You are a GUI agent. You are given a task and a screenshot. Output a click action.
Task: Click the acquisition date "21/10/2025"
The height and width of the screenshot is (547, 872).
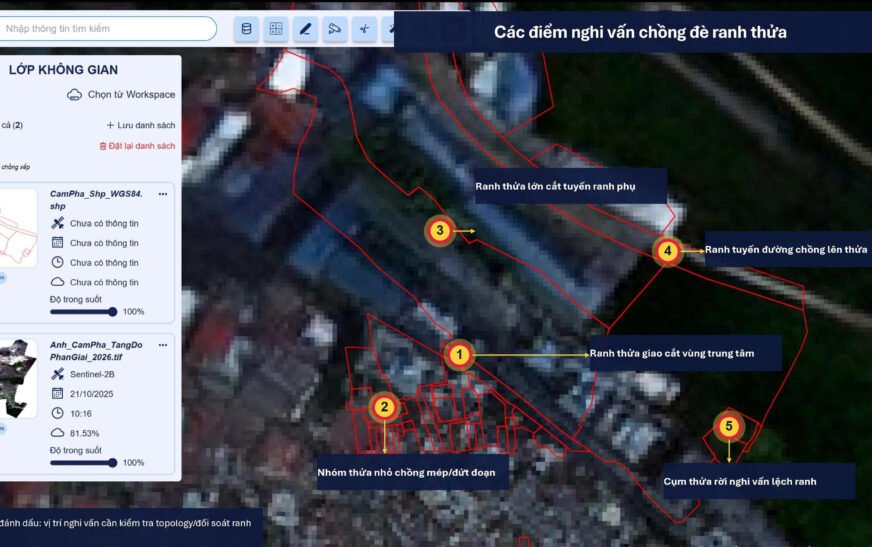tap(92, 394)
